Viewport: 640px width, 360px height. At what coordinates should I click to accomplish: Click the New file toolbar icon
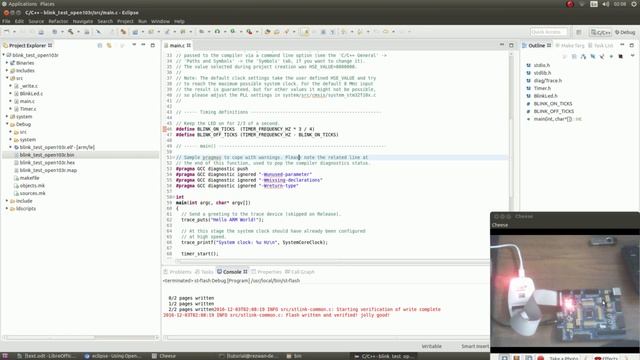[x=7, y=31]
